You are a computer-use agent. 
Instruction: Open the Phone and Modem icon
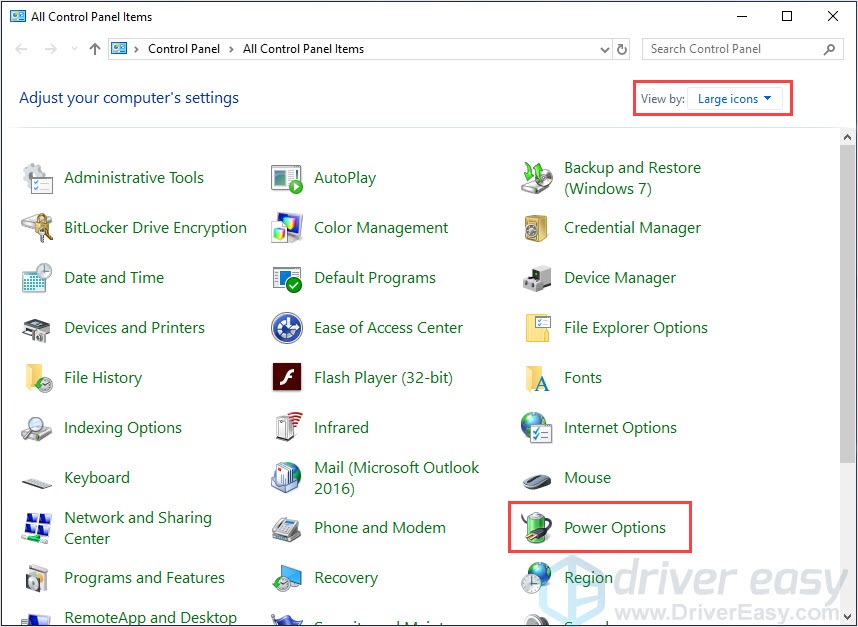(x=287, y=529)
